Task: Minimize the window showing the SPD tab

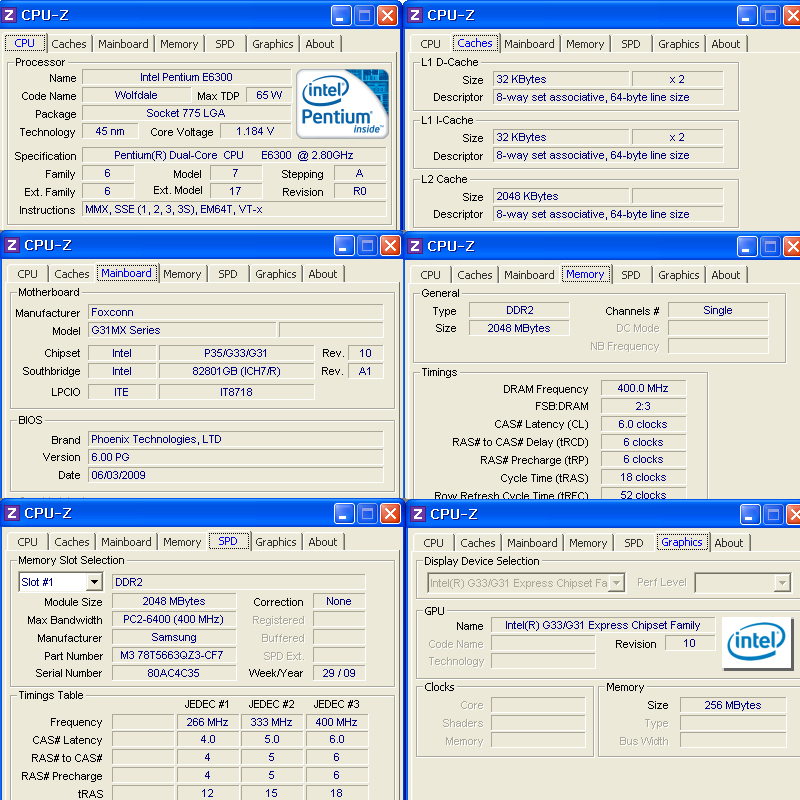Action: tap(344, 514)
